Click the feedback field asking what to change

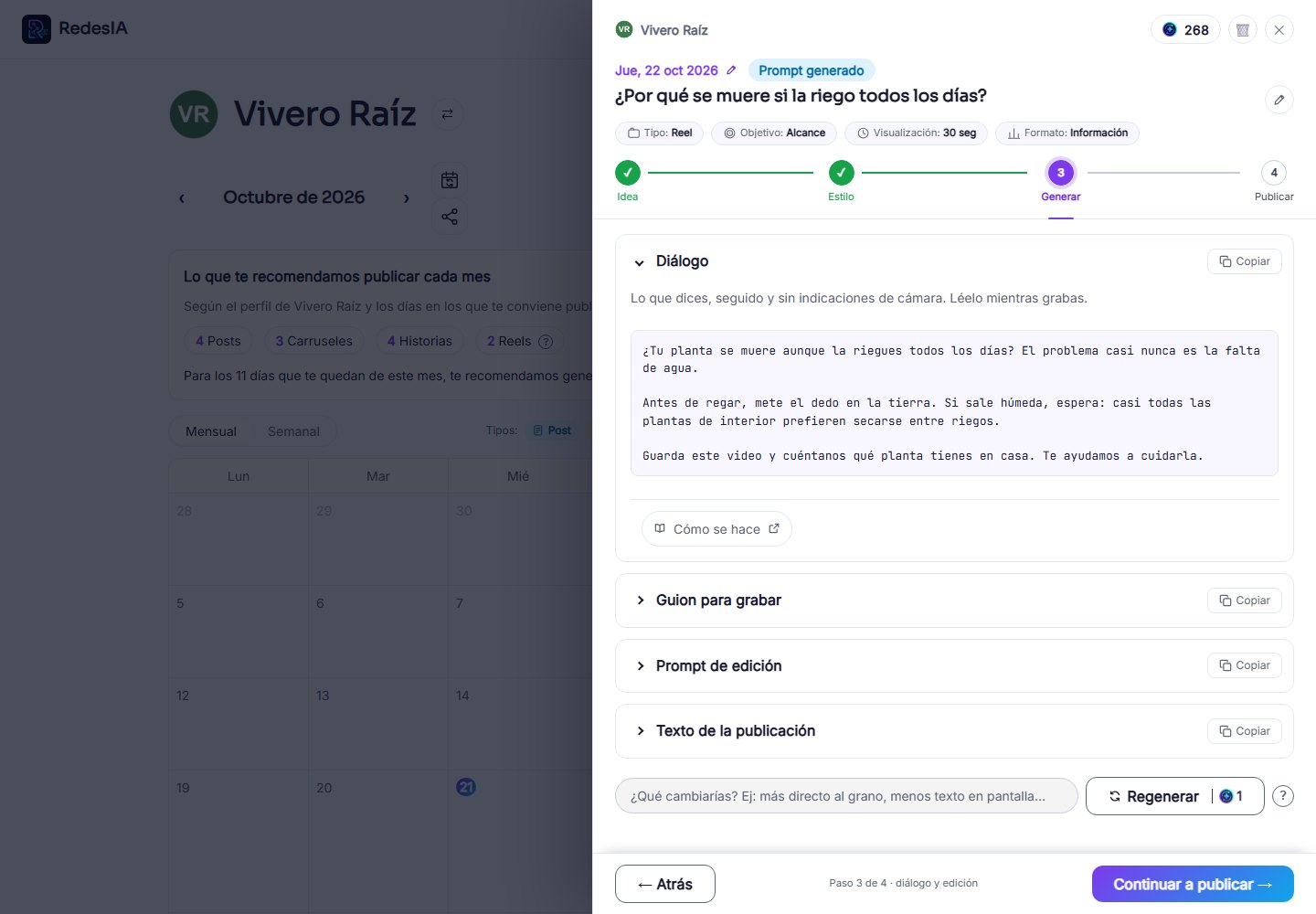(x=847, y=796)
